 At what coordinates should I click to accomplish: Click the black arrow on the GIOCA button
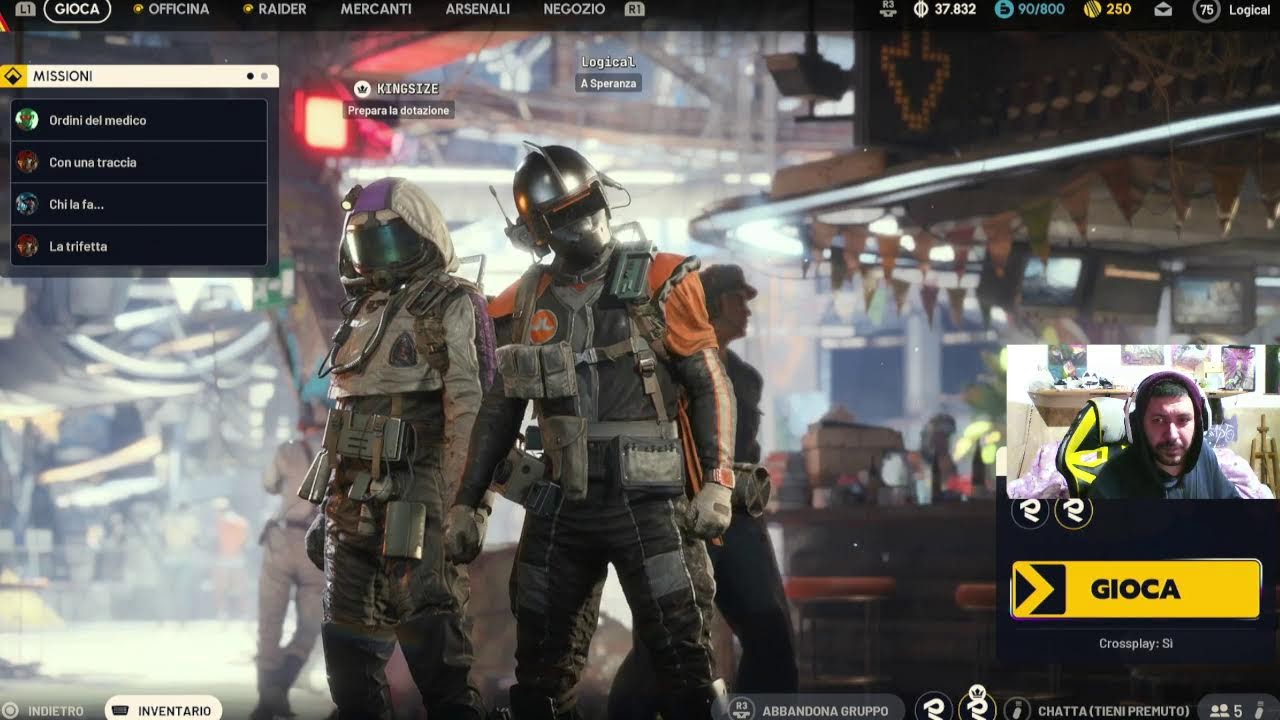pos(1039,590)
